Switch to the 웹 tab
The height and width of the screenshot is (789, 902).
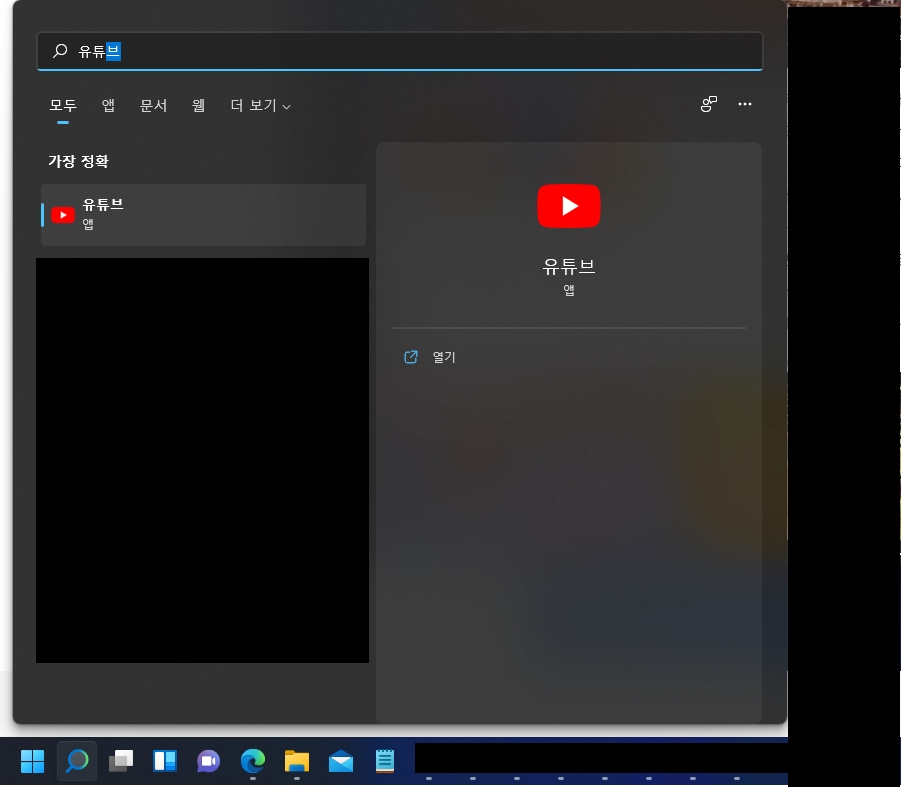198,105
